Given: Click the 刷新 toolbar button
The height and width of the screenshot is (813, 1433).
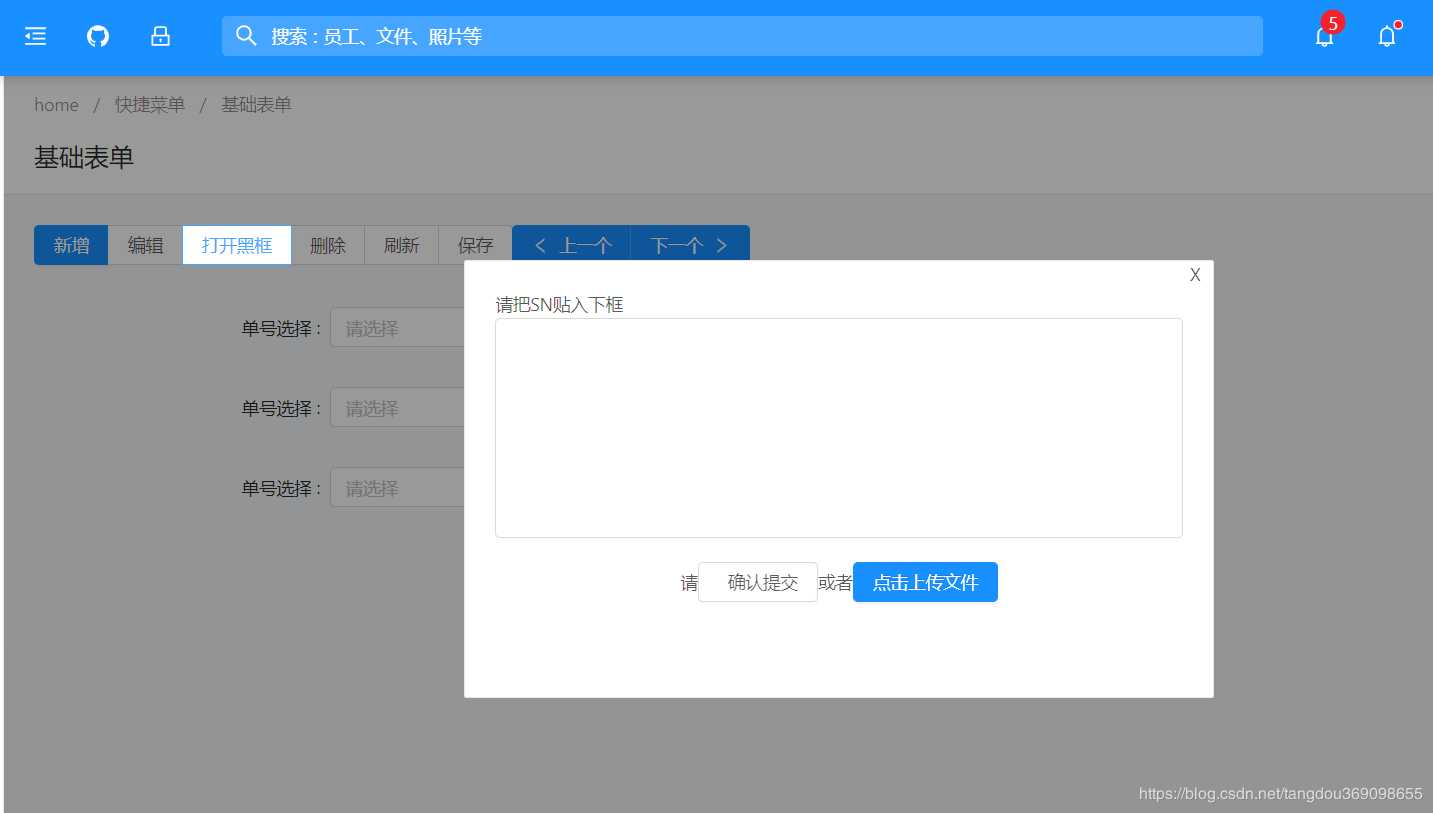Looking at the screenshot, I should [x=402, y=245].
